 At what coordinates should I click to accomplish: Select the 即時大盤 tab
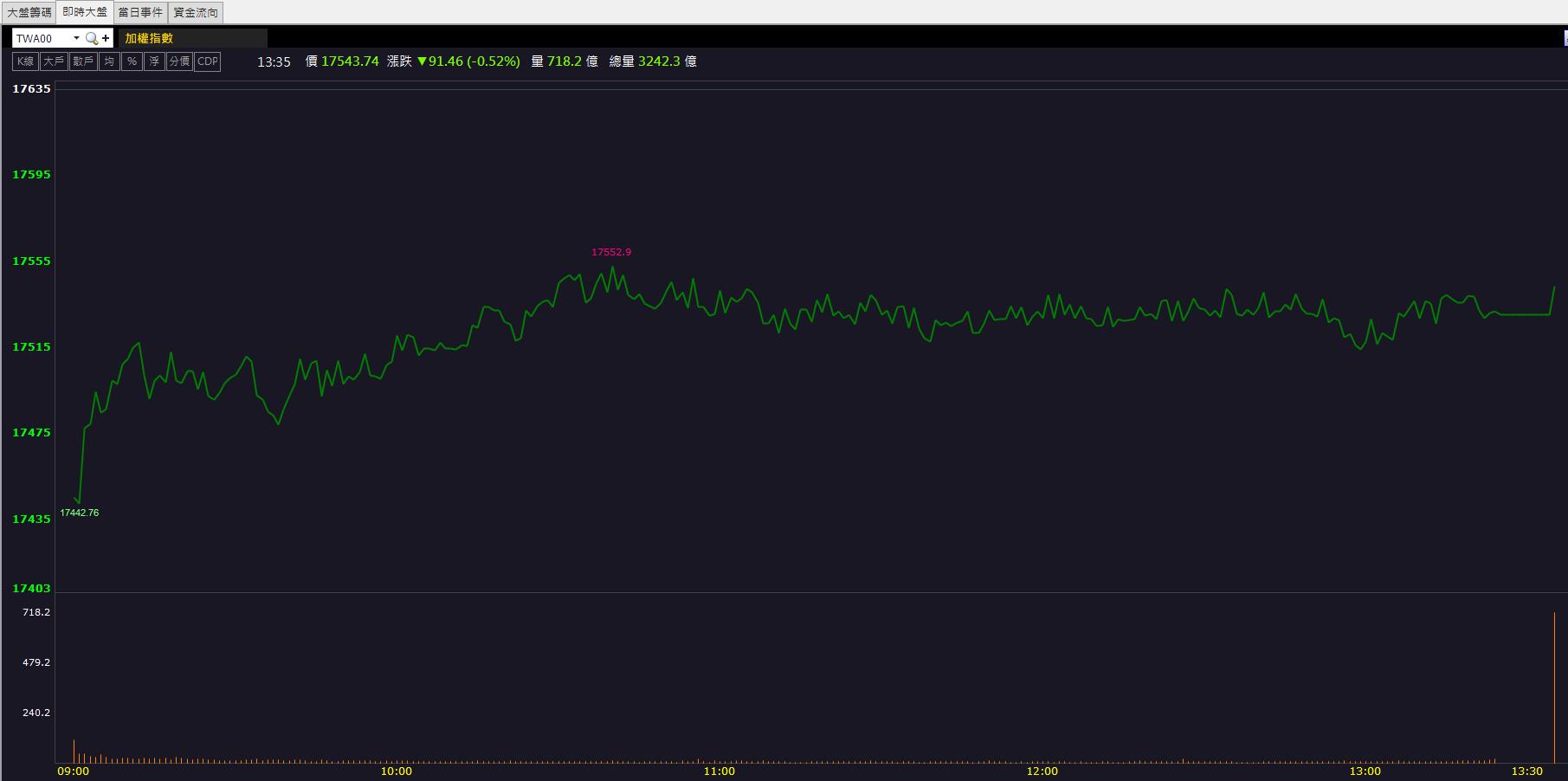point(85,12)
